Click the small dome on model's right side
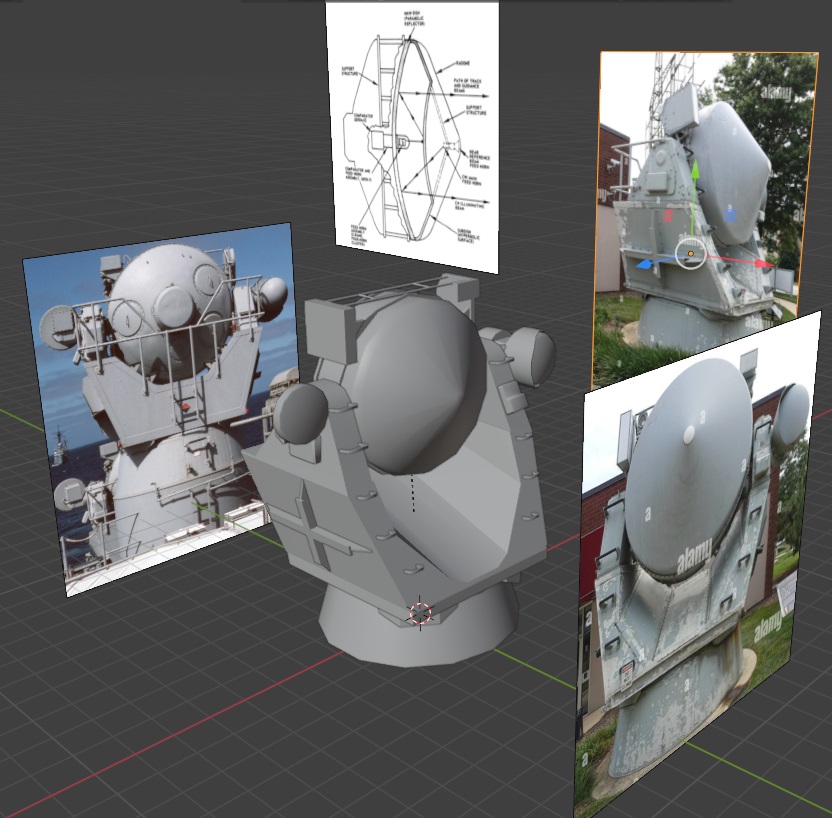832x818 pixels. click(x=531, y=354)
